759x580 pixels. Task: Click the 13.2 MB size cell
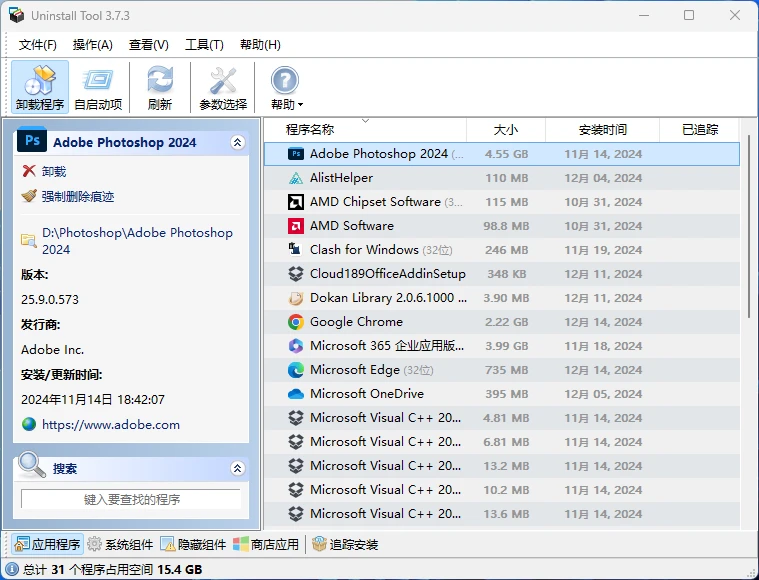click(506, 466)
